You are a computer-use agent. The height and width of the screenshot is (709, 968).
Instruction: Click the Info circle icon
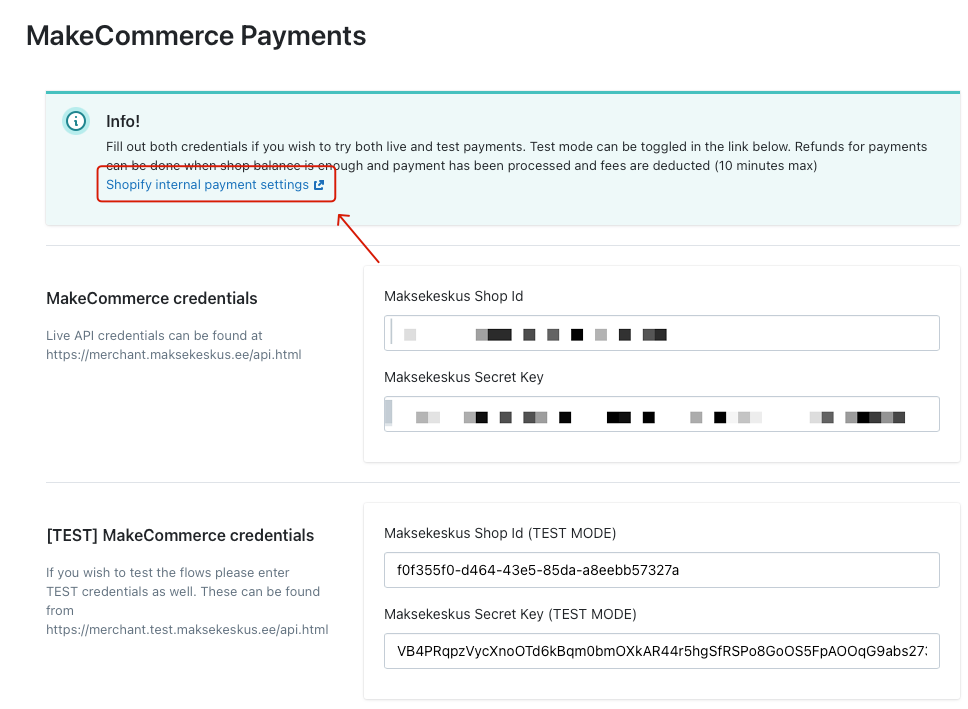coord(76,121)
